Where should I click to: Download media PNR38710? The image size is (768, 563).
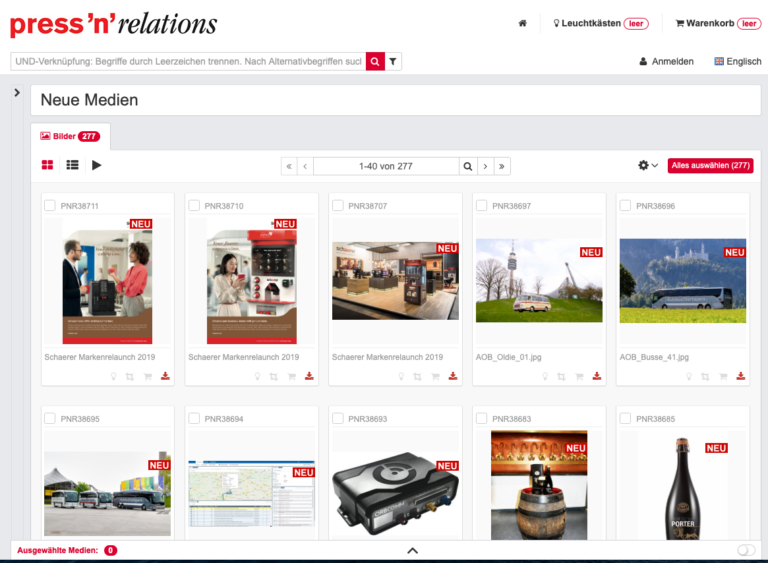[x=309, y=376]
